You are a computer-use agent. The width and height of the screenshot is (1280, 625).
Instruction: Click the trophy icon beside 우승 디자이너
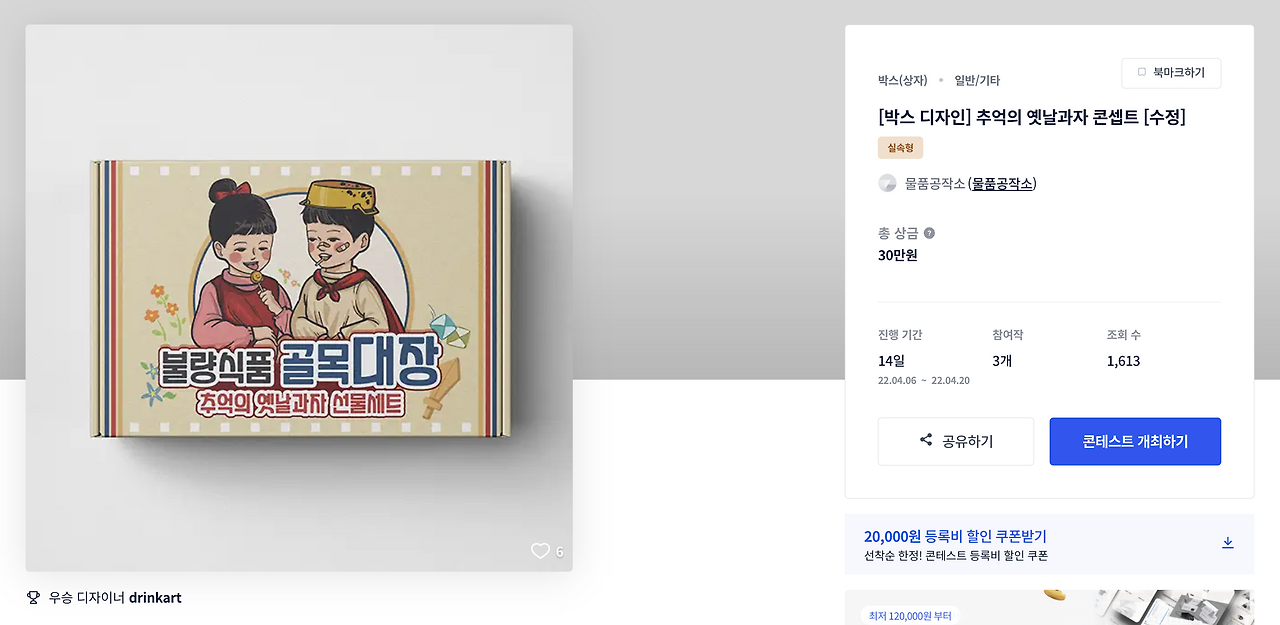[x=34, y=597]
